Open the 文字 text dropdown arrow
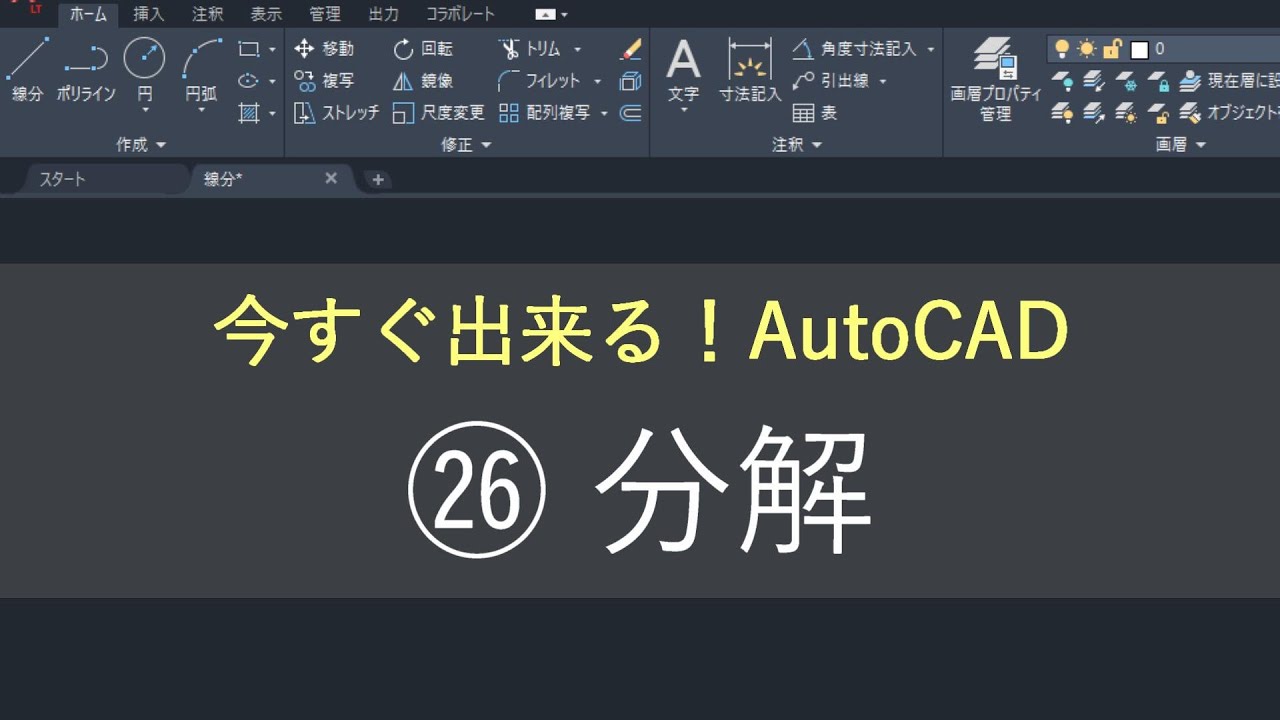The image size is (1280, 720). (x=684, y=109)
